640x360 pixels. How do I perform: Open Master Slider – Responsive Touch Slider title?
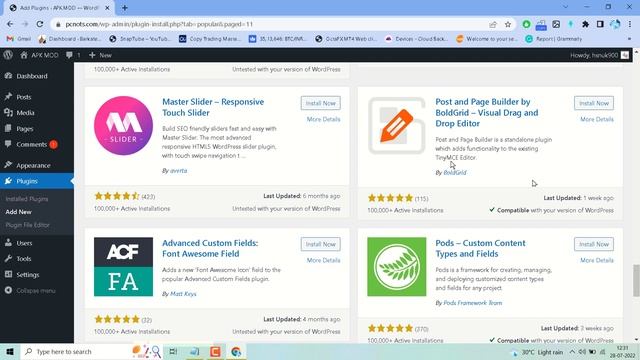pos(213,107)
